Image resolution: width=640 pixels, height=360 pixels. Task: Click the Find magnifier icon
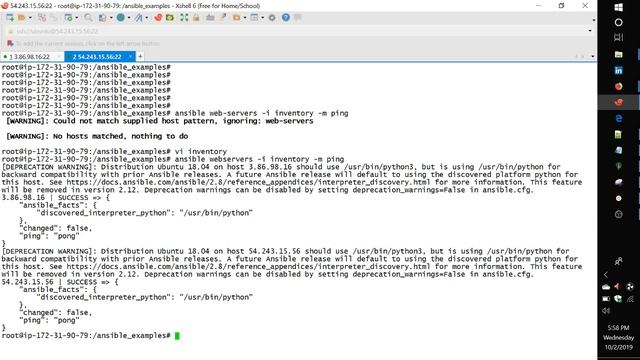coord(88,18)
